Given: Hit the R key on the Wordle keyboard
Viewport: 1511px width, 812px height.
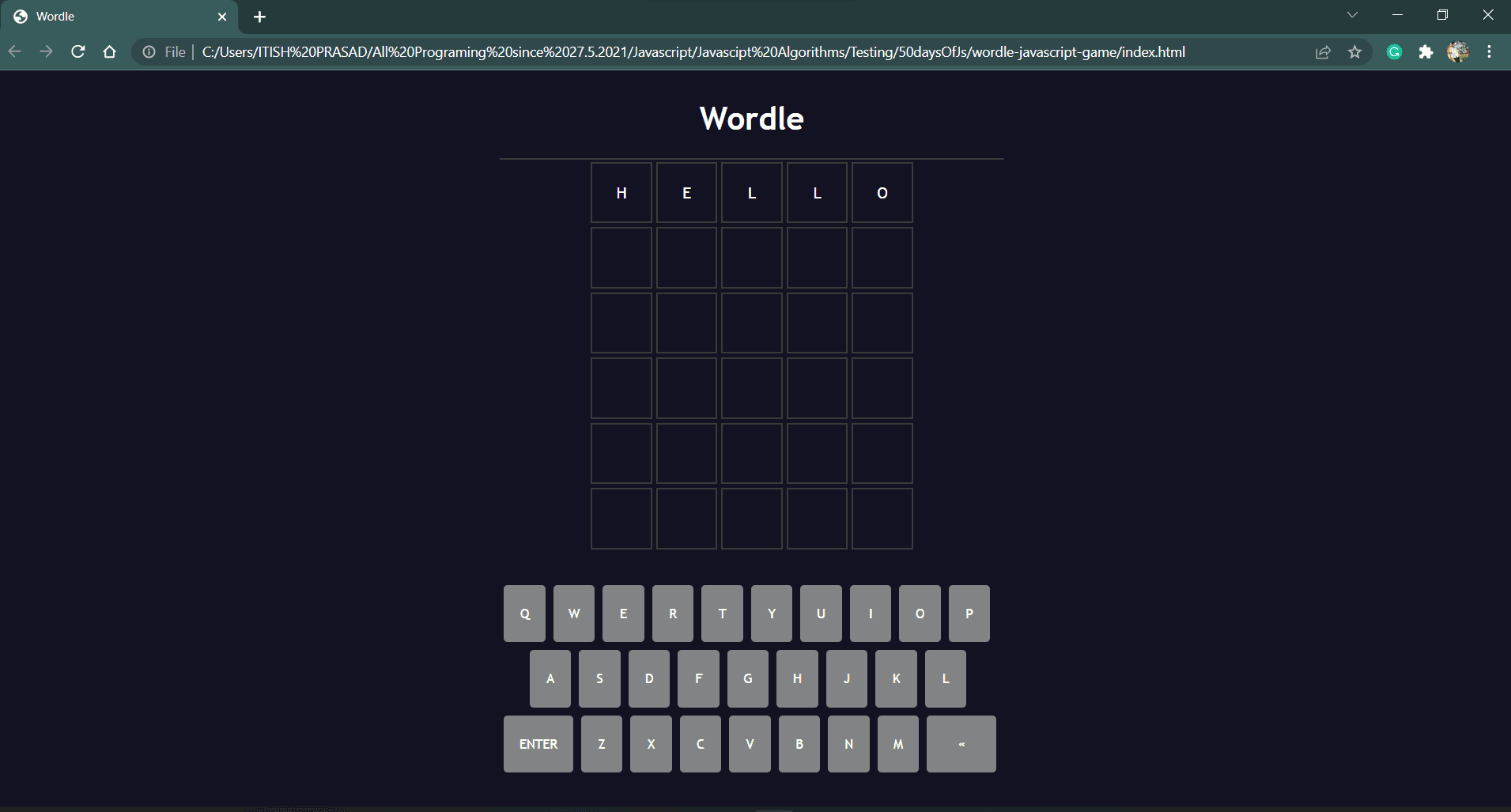Looking at the screenshot, I should pyautogui.click(x=673, y=614).
